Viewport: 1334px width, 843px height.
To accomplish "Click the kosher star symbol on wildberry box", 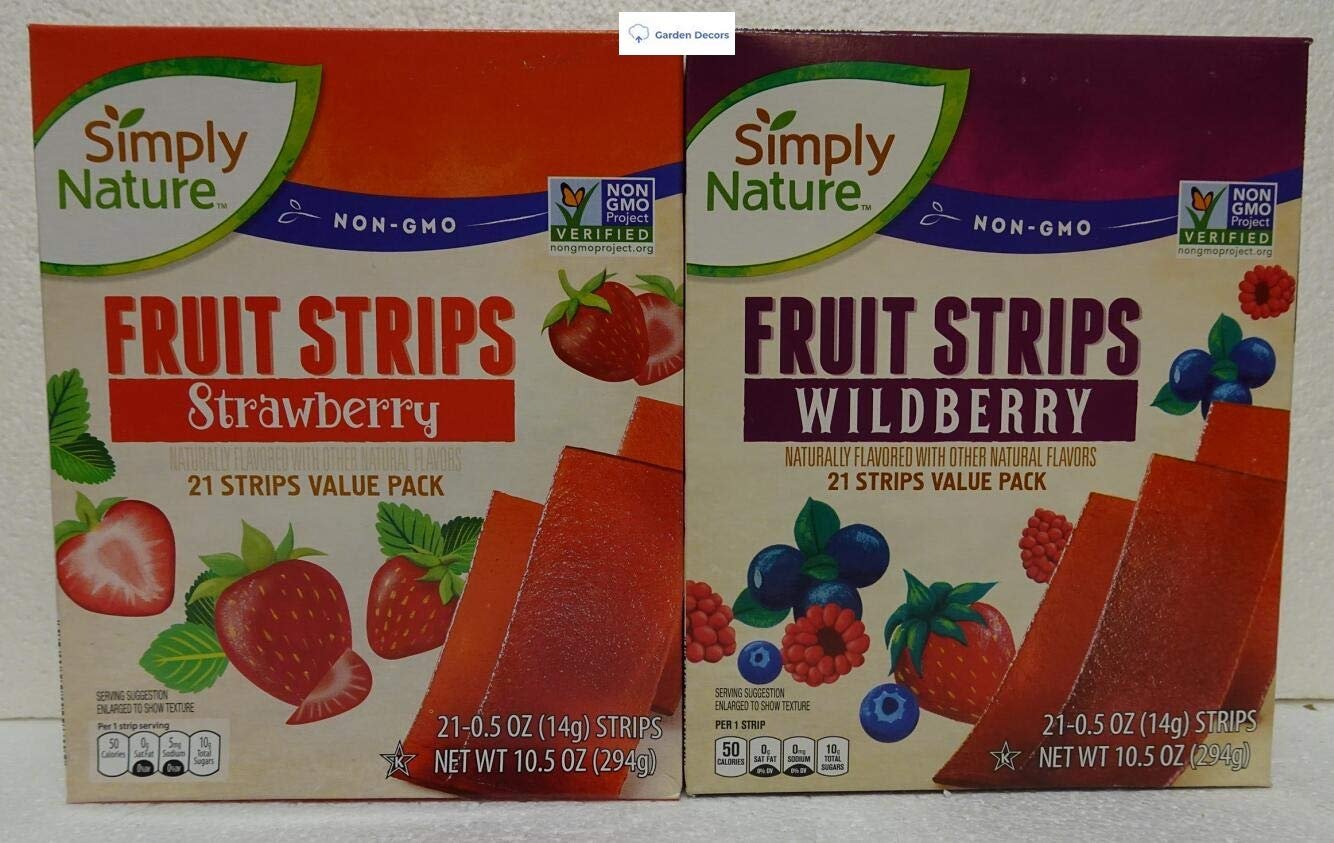I will click(x=1005, y=755).
